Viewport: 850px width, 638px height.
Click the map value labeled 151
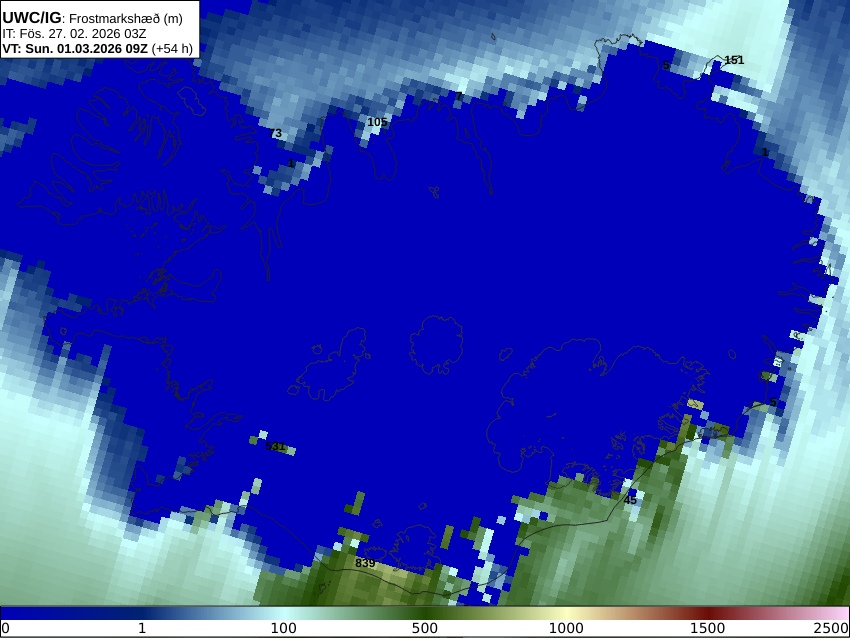coord(734,60)
